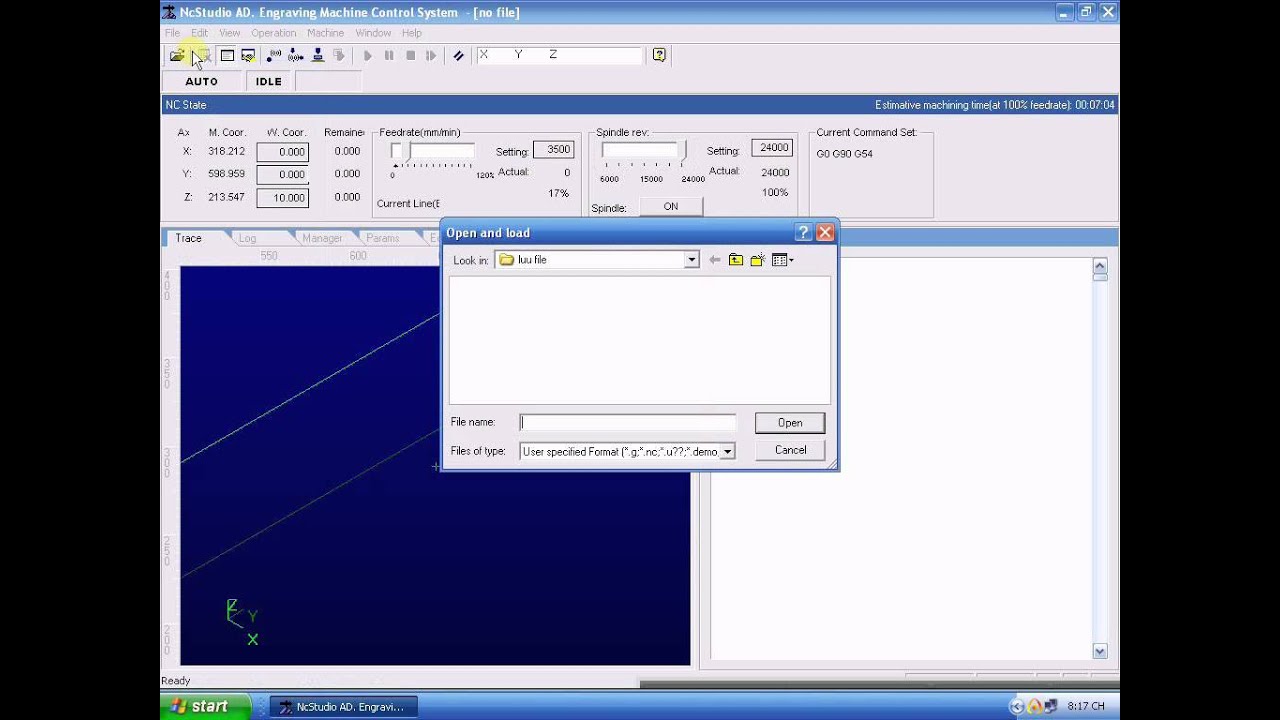Restore the NcStudio main window
Screen dimensions: 1280x720
pyautogui.click(x=1086, y=12)
